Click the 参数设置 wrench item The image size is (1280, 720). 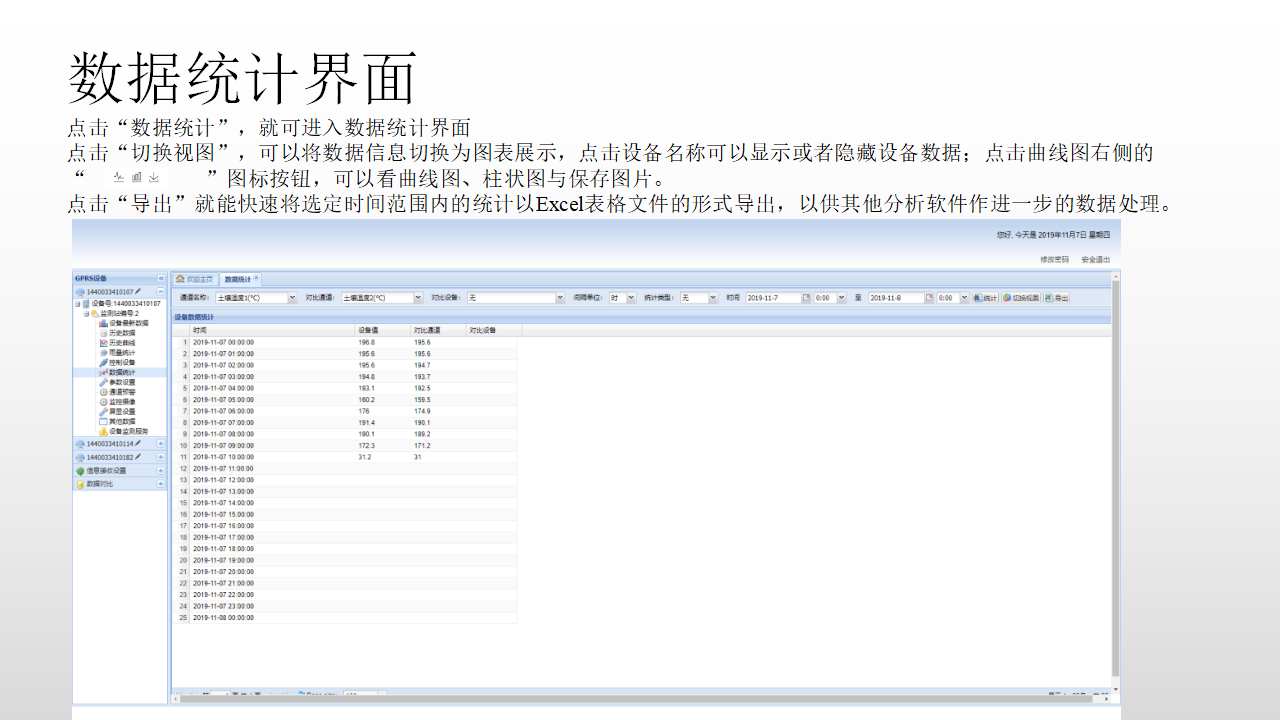click(x=122, y=382)
